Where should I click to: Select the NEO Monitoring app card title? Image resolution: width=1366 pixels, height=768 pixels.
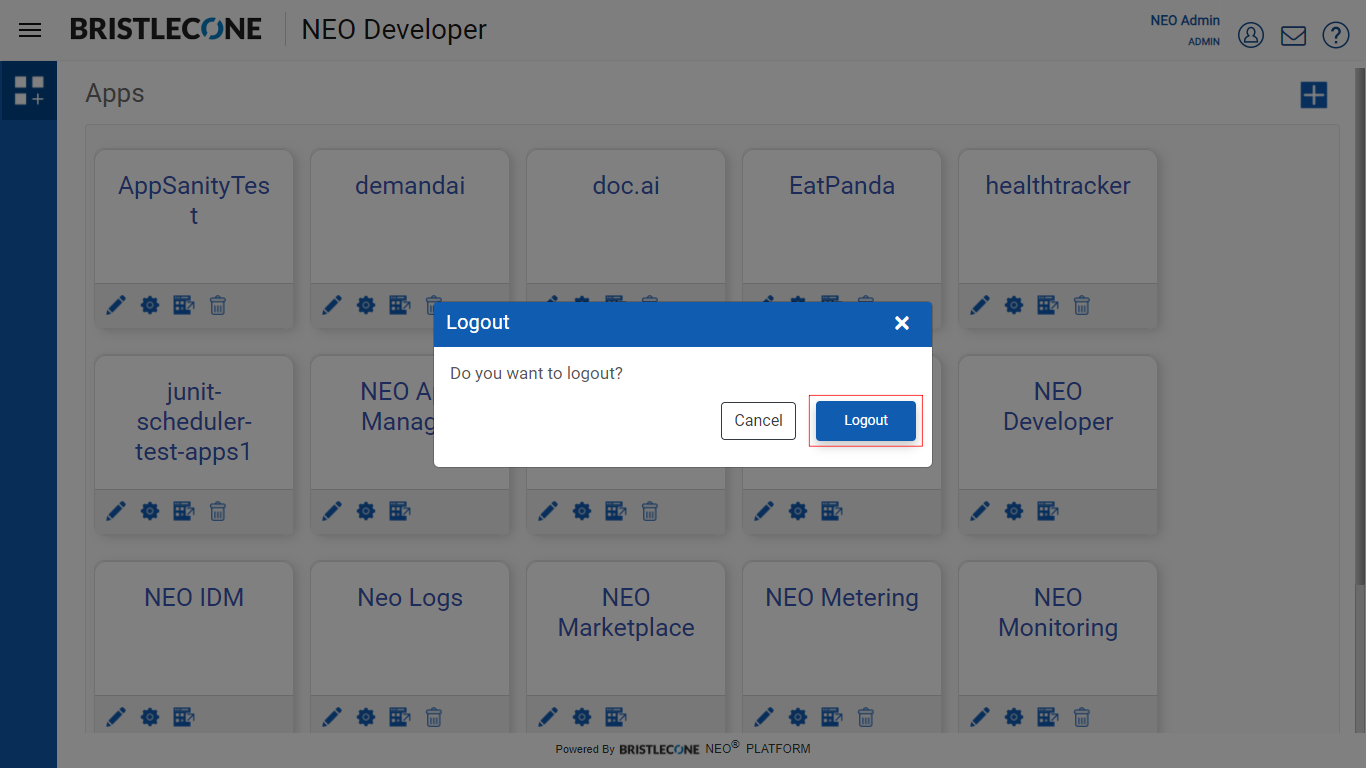tap(1058, 612)
